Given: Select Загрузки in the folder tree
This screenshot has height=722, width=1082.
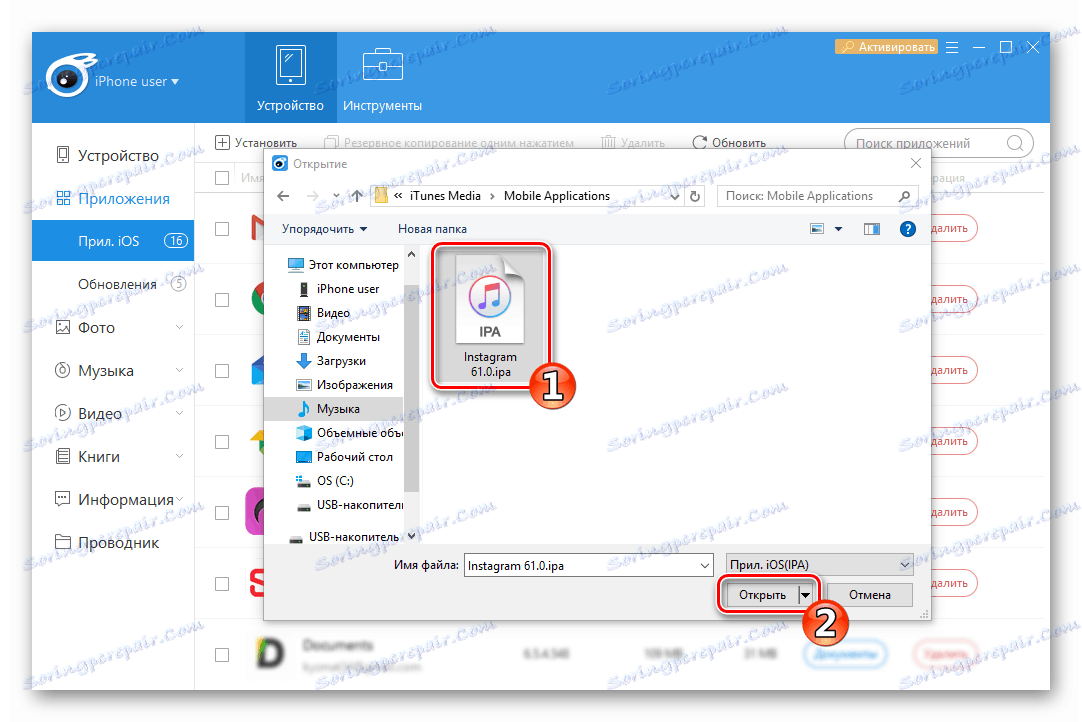Looking at the screenshot, I should point(332,361).
